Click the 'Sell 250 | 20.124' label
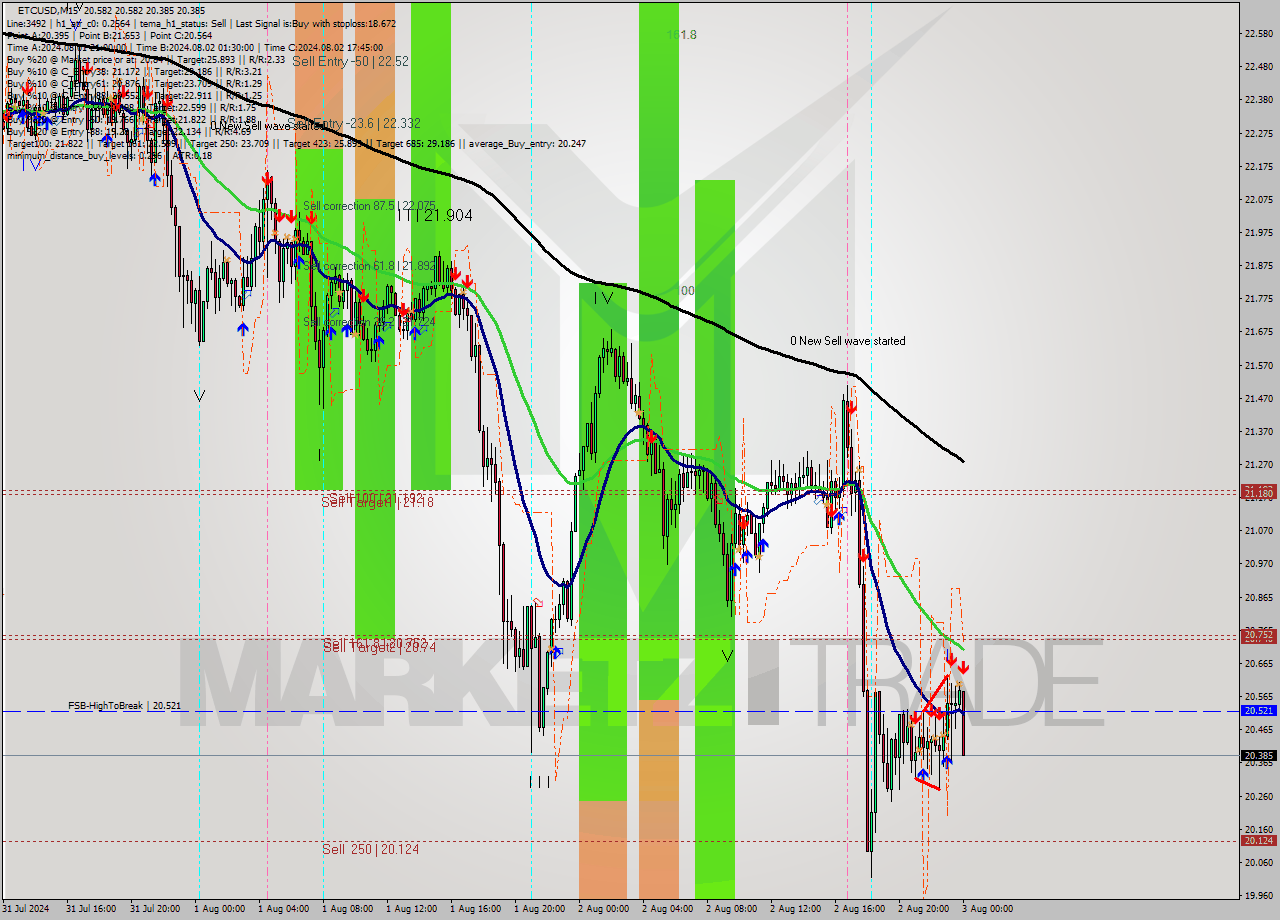This screenshot has width=1280, height=920. point(371,849)
